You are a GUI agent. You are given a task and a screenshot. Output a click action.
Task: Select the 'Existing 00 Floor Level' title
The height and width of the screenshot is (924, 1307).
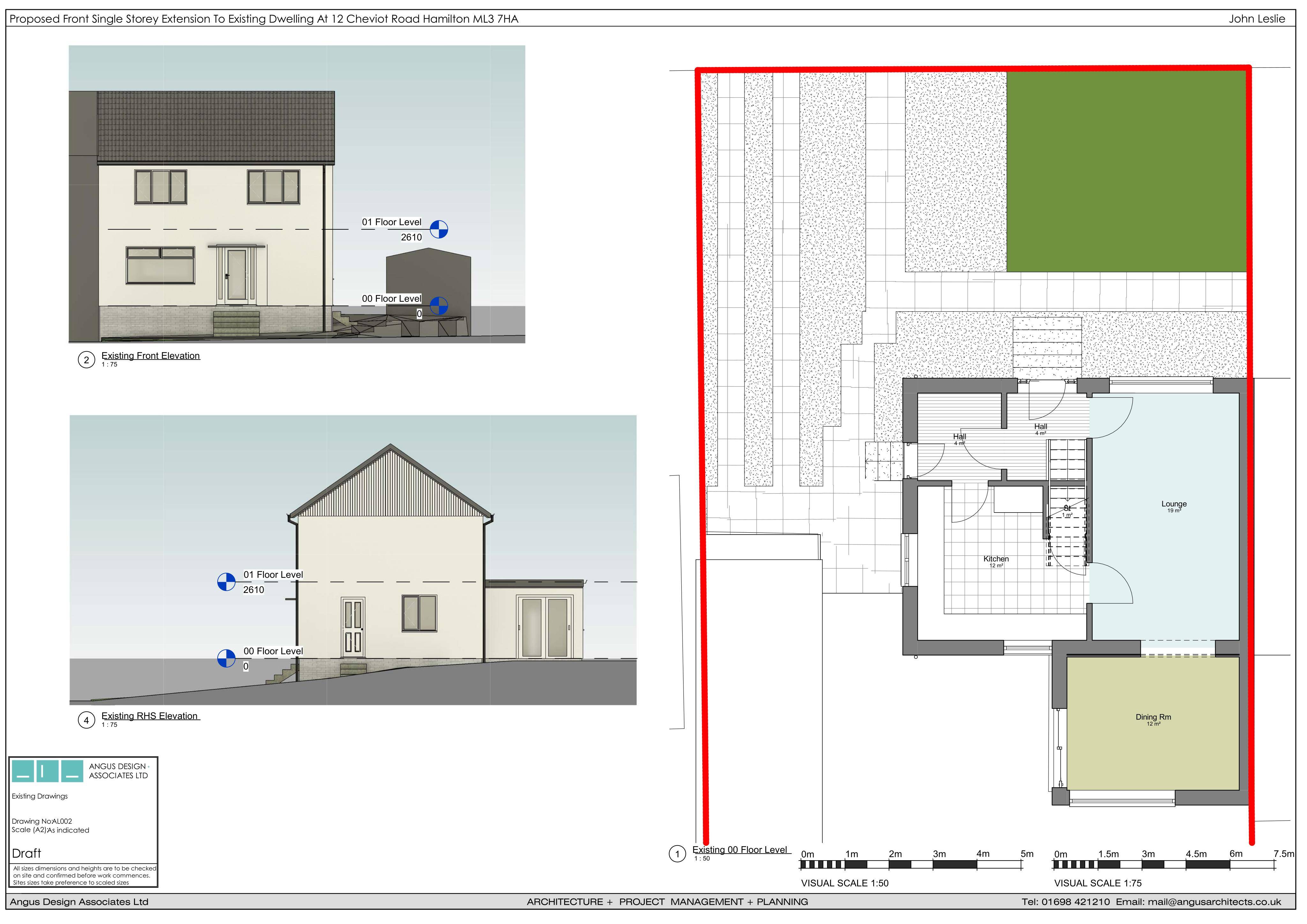pos(739,849)
